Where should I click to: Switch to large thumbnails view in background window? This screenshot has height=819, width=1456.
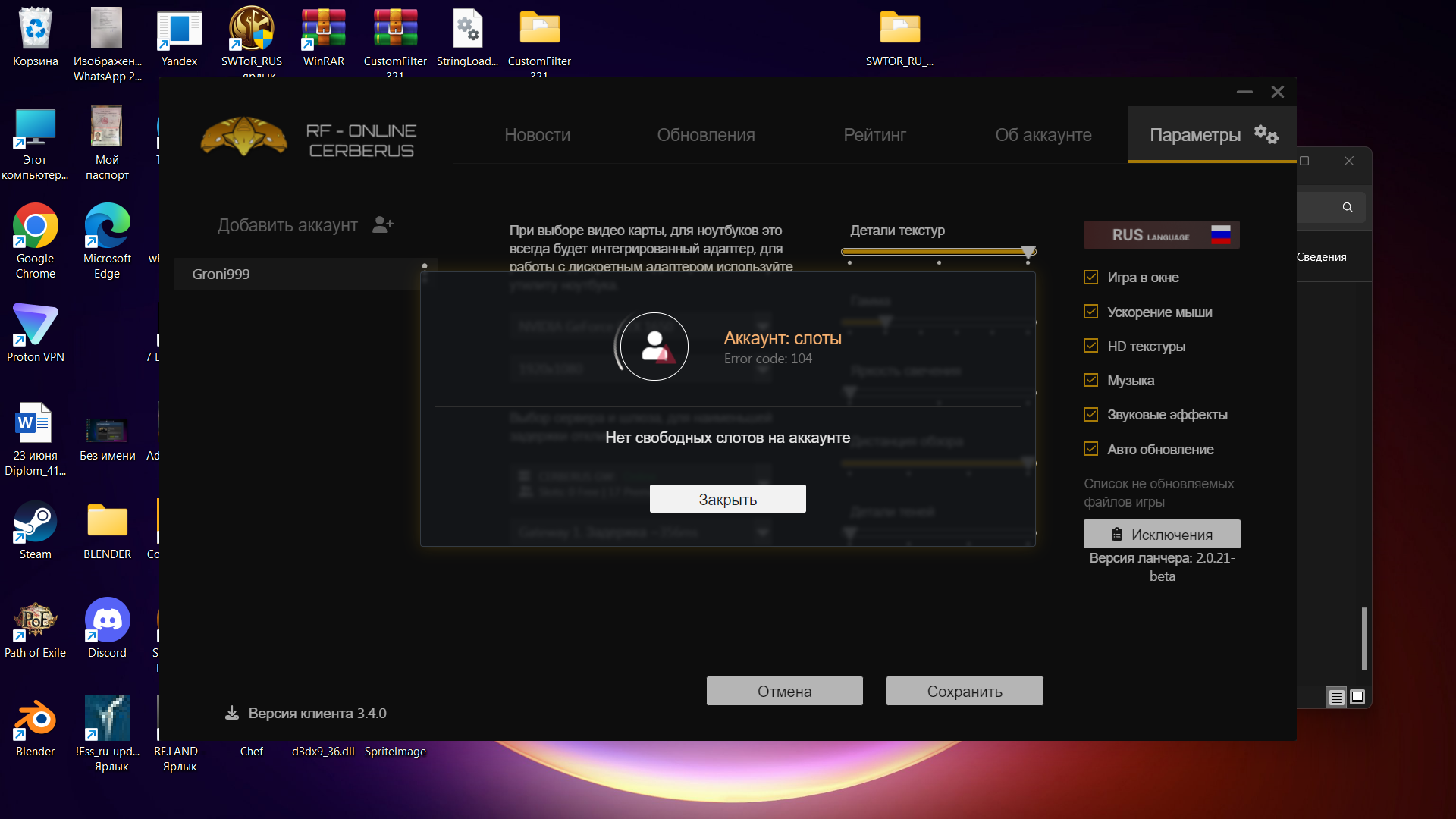tap(1357, 697)
